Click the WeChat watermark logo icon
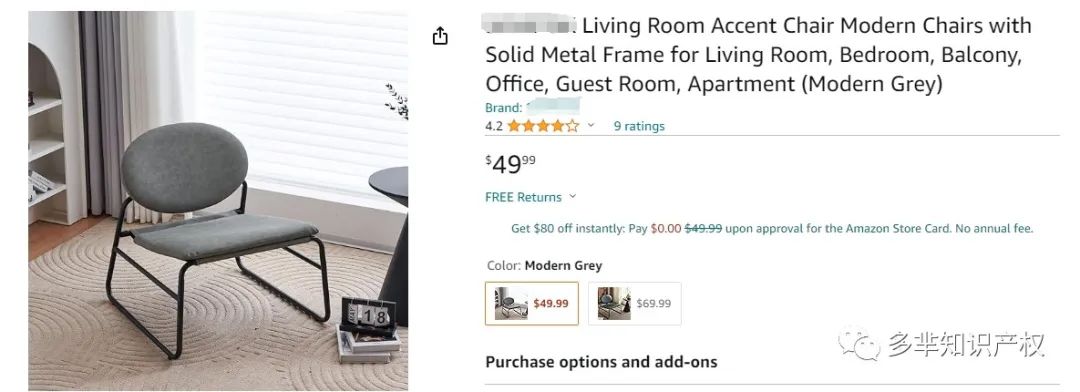1080x392 pixels. 859,344
